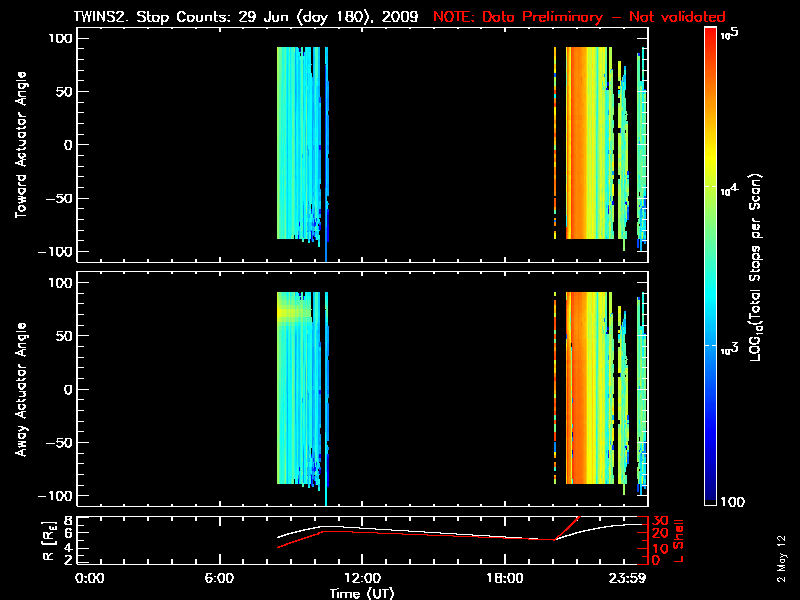Click the "2 May 12" date stamp
The height and width of the screenshot is (600, 800).
(783, 555)
